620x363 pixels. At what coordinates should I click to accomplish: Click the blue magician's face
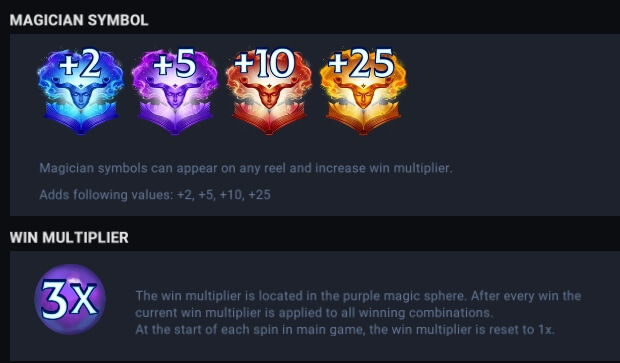80,95
